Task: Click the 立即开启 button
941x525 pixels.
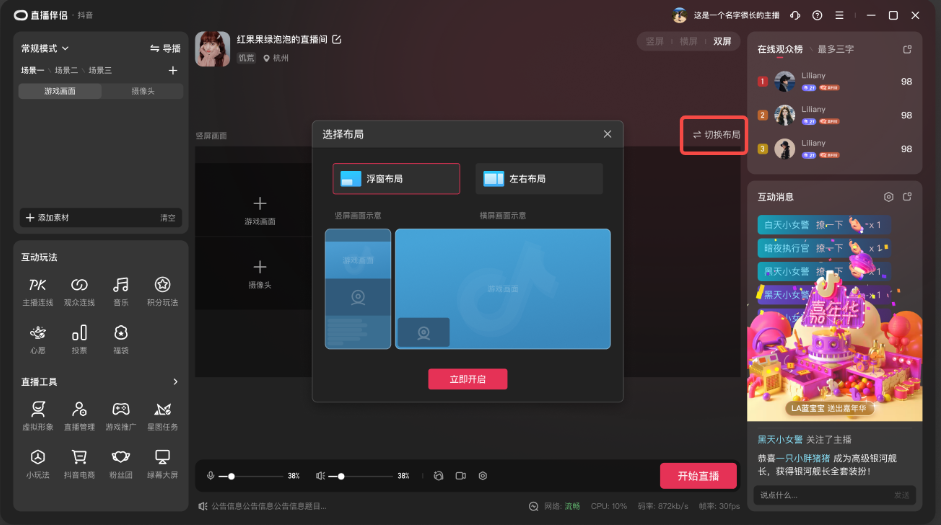Action: tap(467, 379)
